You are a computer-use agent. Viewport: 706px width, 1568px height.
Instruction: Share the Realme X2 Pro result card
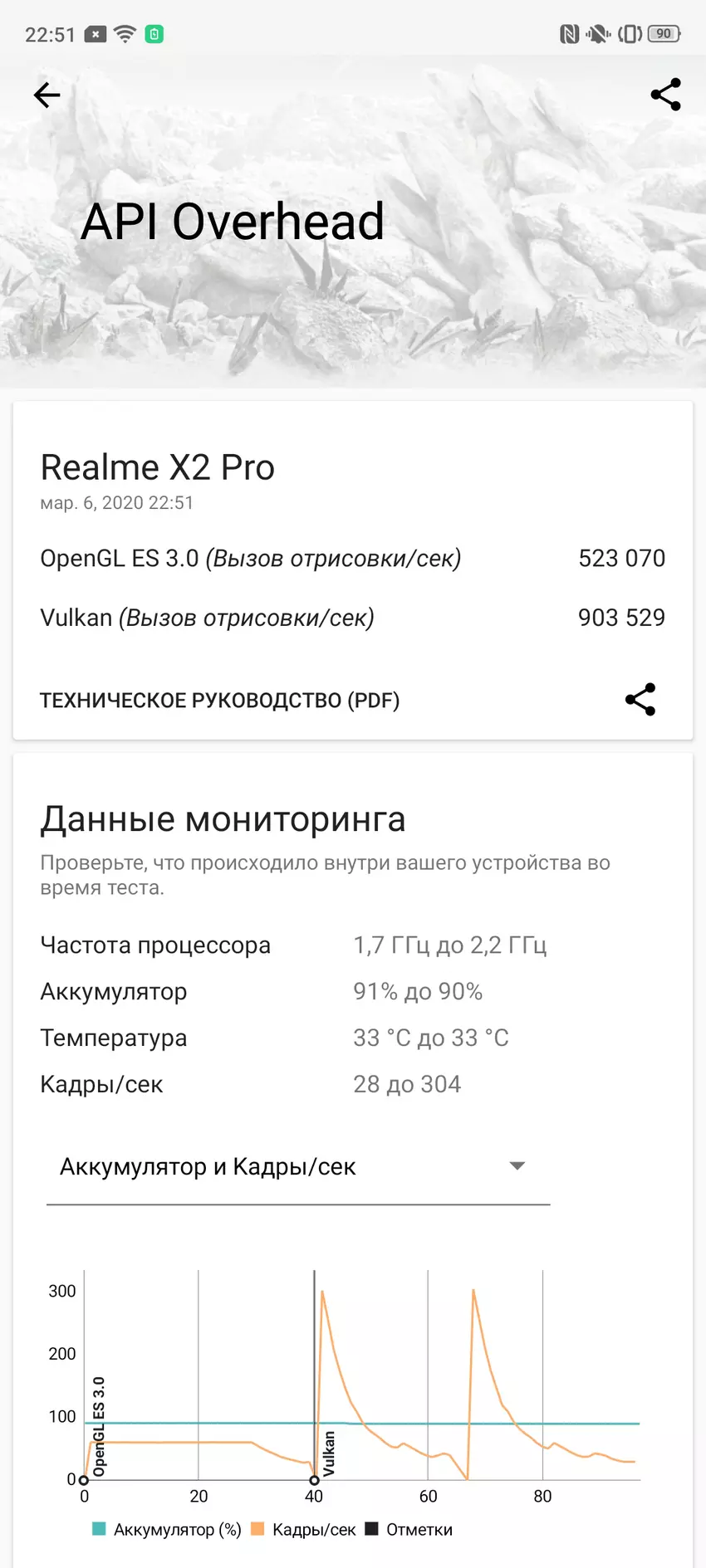click(x=640, y=700)
